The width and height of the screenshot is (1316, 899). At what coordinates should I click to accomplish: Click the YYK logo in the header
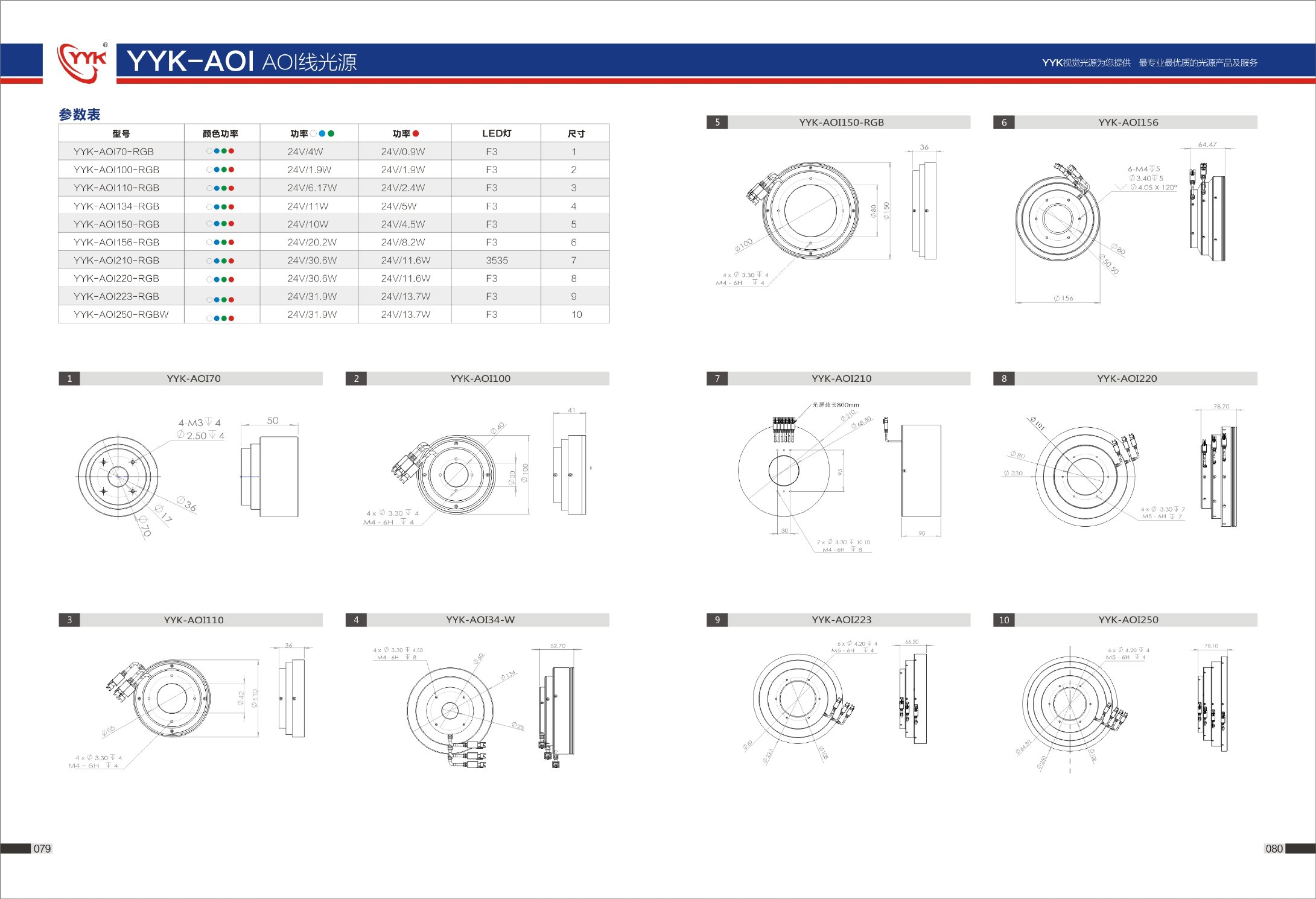83,62
